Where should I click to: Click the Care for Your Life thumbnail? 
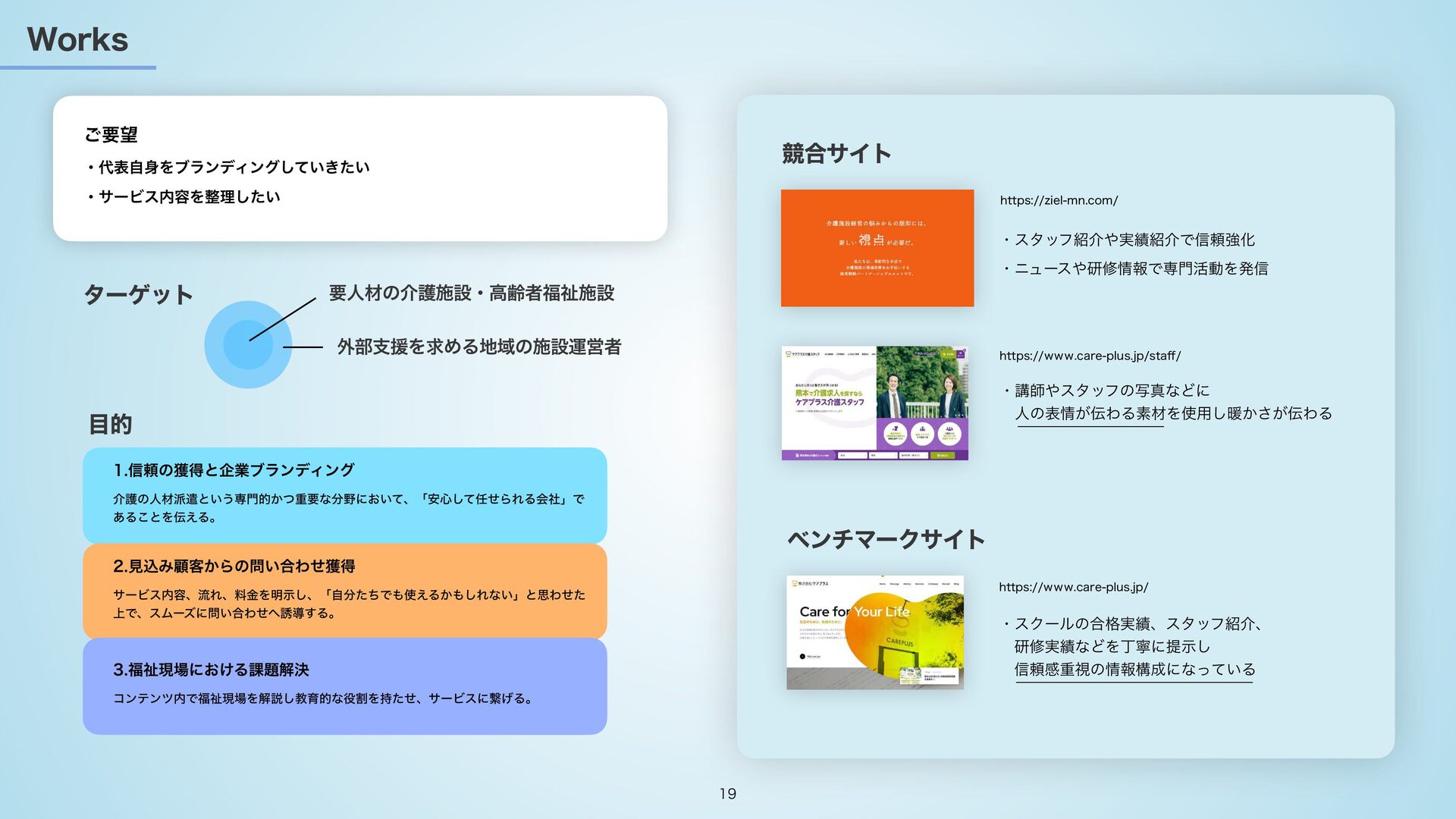click(x=874, y=632)
